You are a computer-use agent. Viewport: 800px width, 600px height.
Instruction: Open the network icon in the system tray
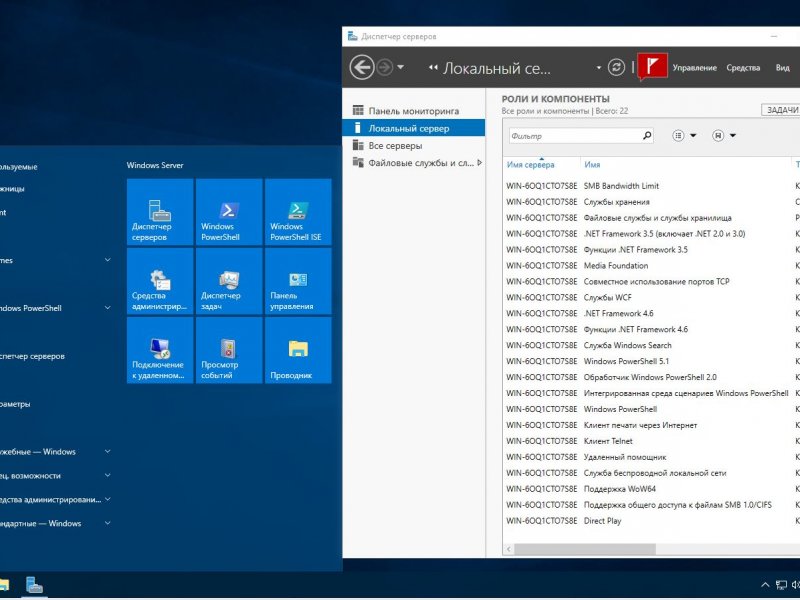coord(781,585)
